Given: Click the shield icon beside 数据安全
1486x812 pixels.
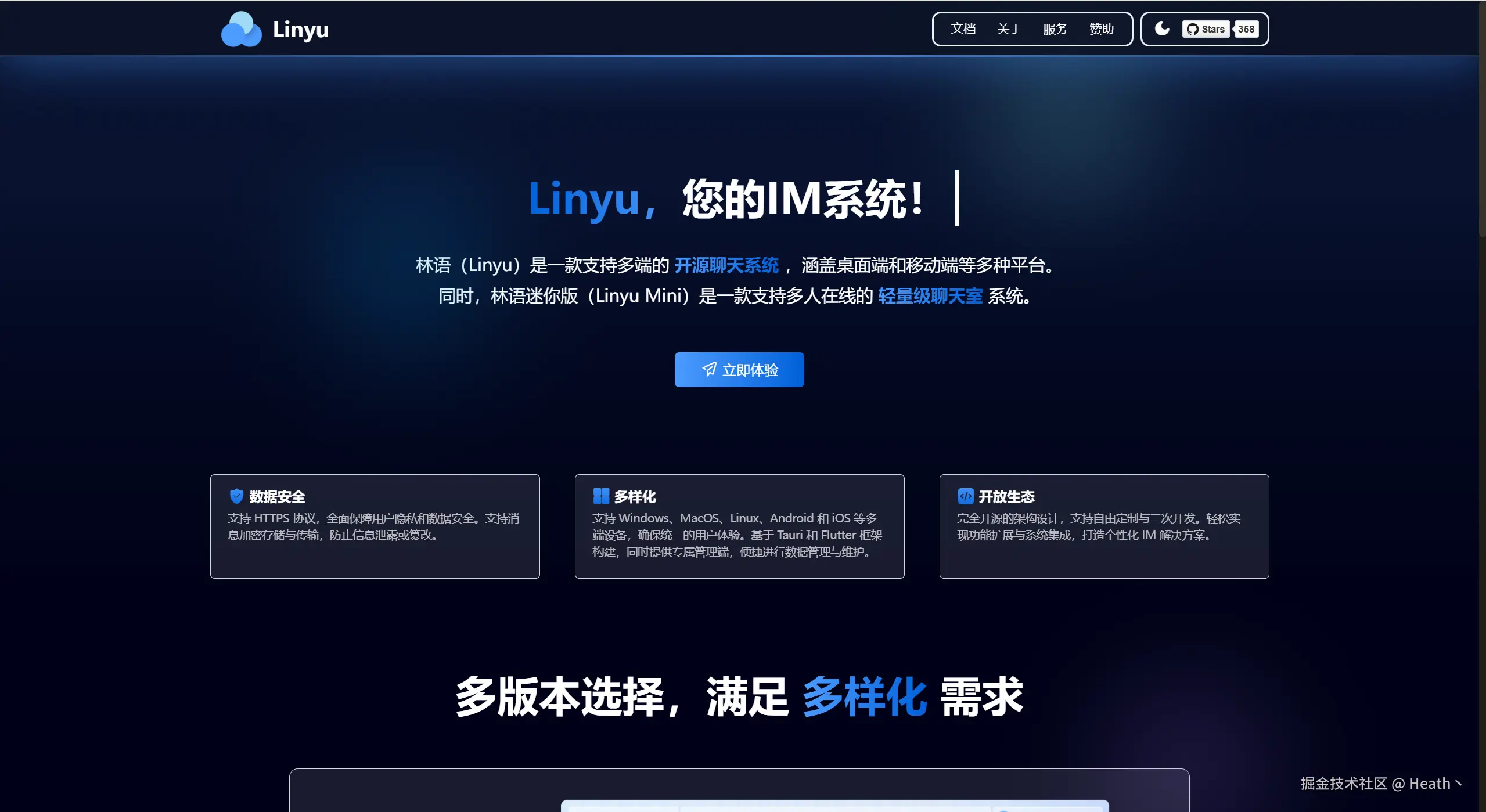Looking at the screenshot, I should (x=236, y=496).
